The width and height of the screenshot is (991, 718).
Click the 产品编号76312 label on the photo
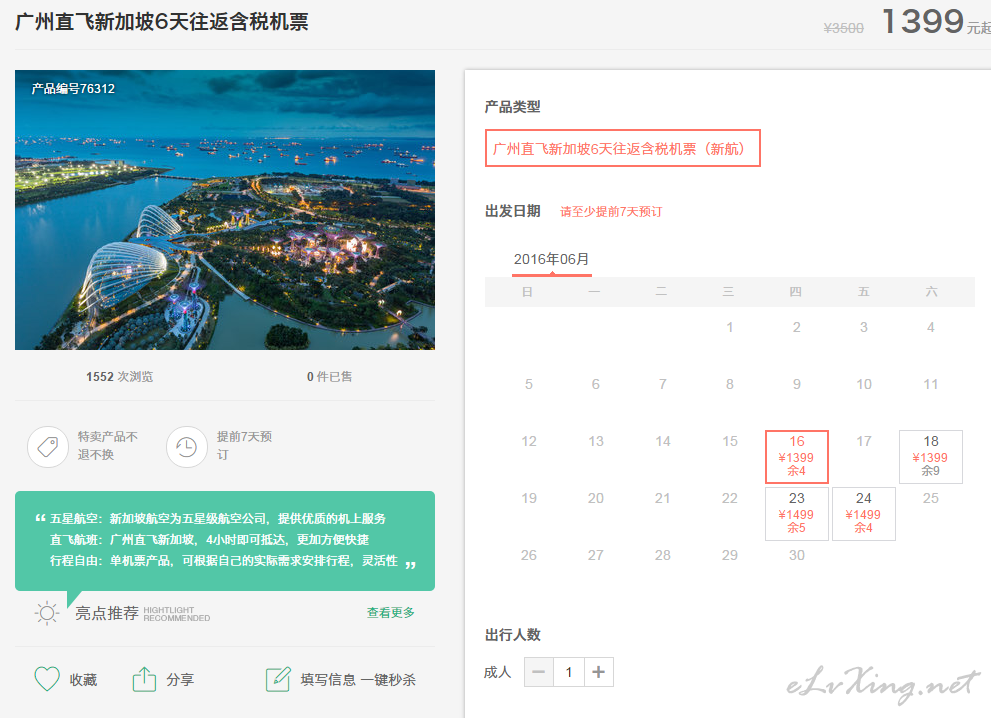click(73, 89)
